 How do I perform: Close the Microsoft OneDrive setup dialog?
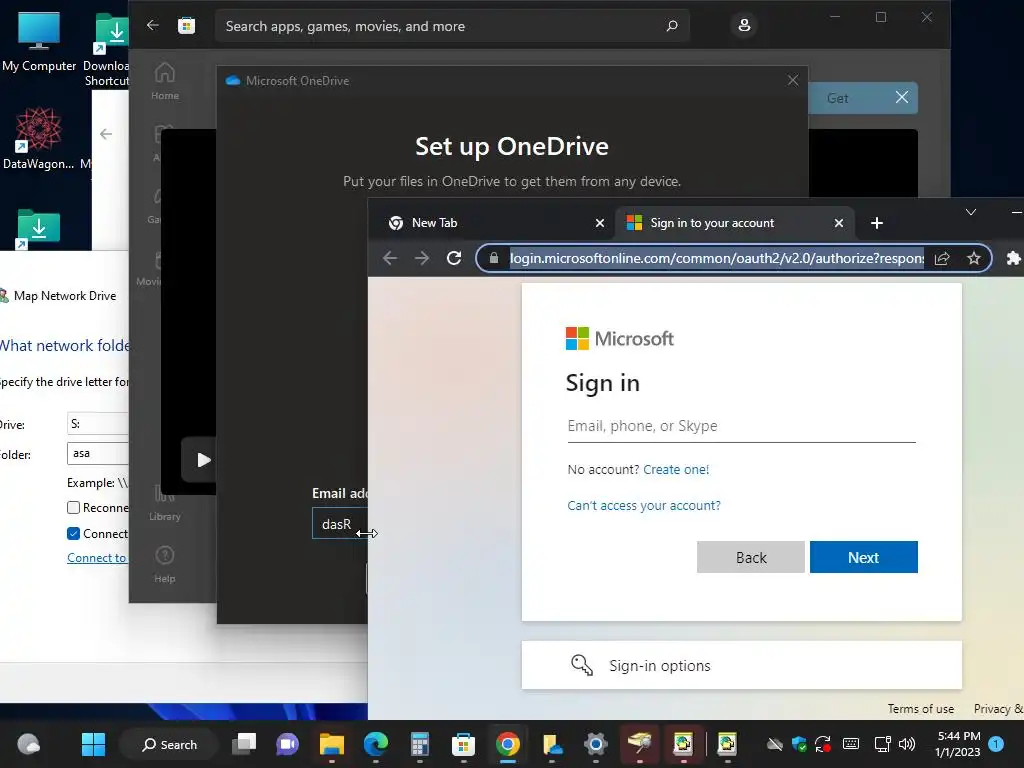coord(793,80)
